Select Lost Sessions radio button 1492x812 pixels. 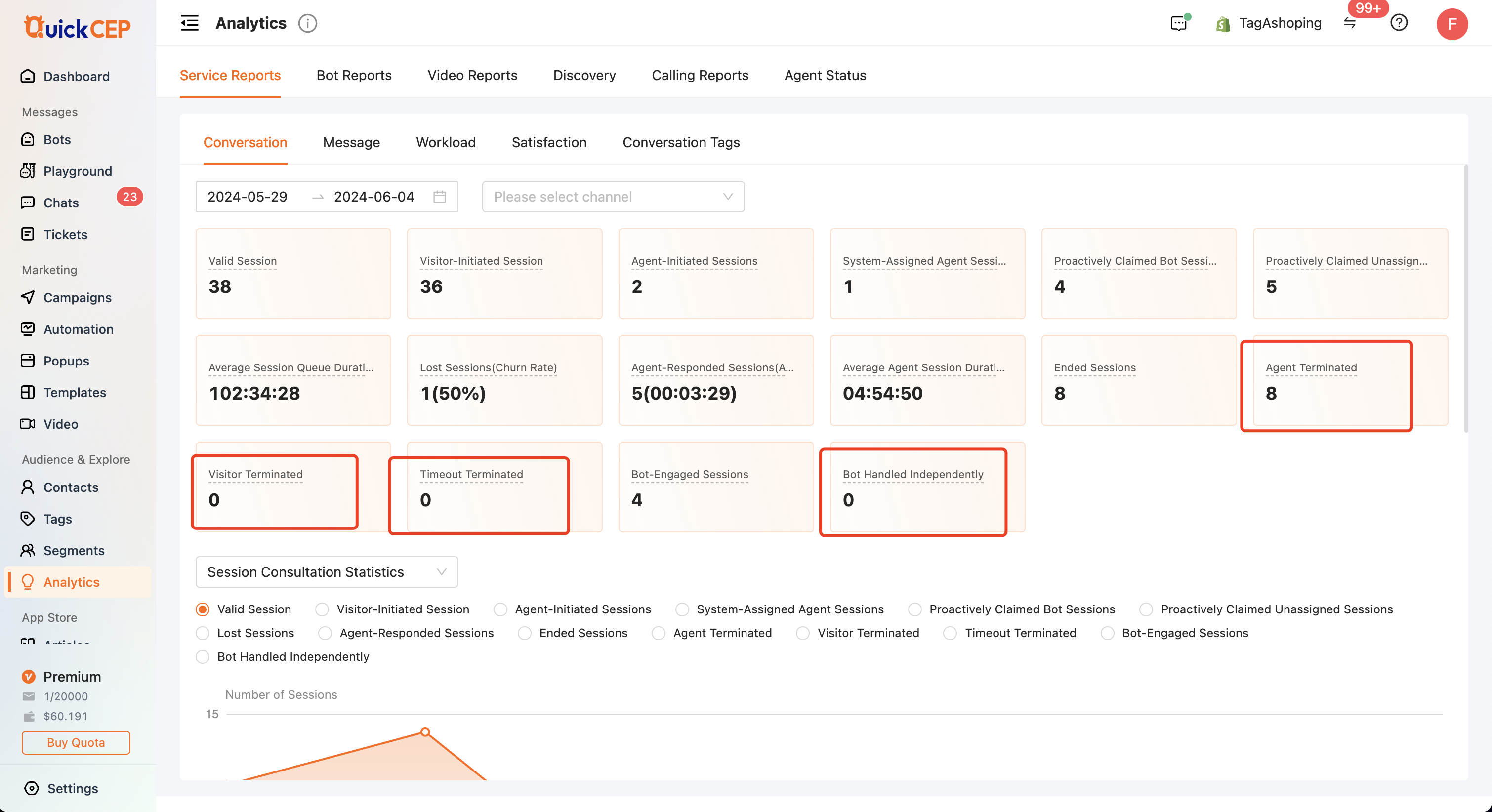click(202, 633)
